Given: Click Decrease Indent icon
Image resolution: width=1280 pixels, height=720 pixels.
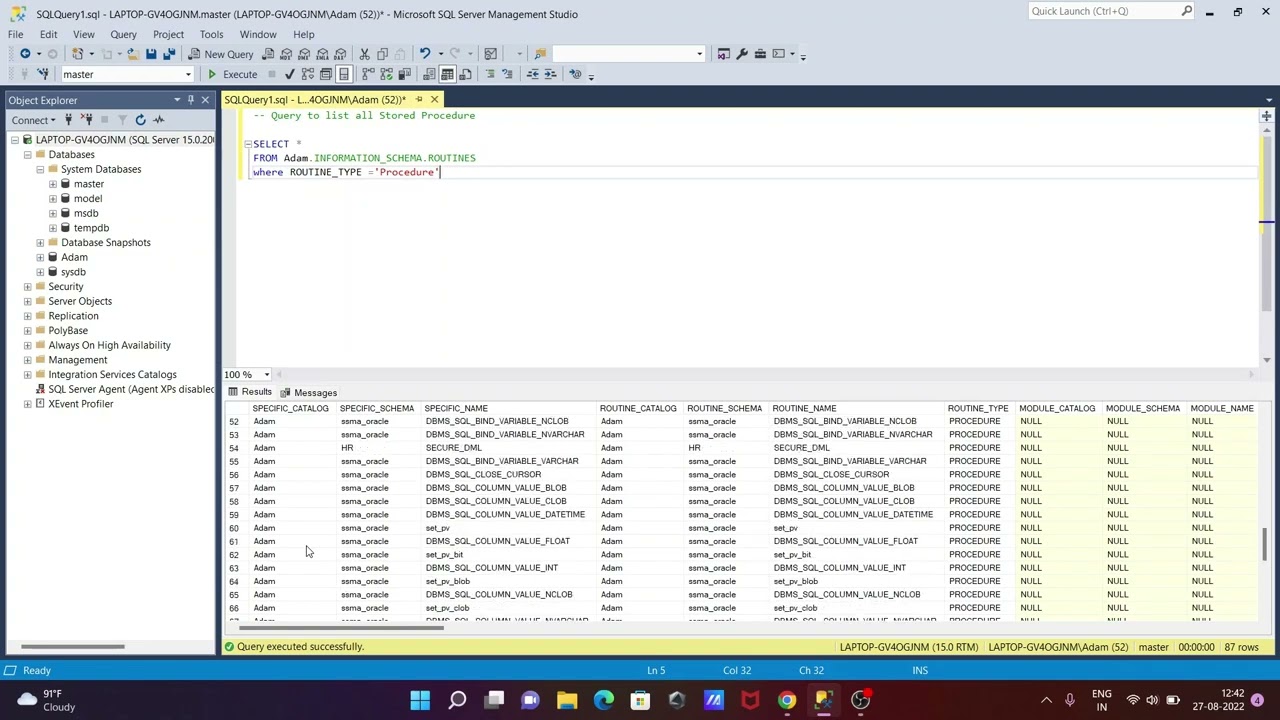Looking at the screenshot, I should coord(532,74).
